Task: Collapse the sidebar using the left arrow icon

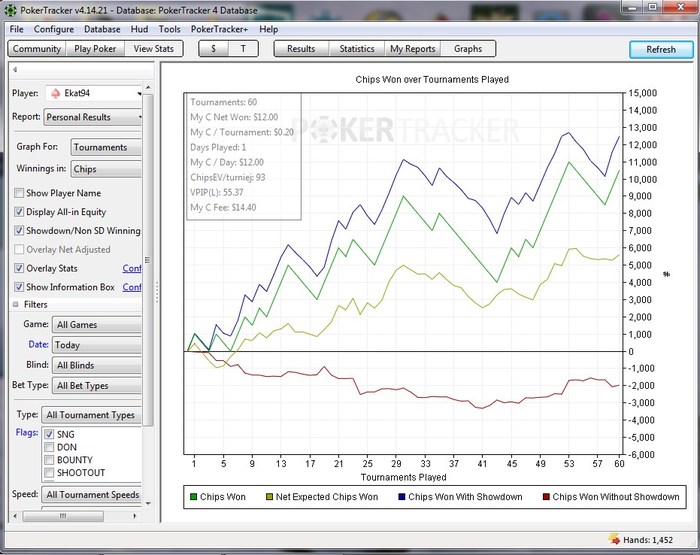Action: click(15, 69)
